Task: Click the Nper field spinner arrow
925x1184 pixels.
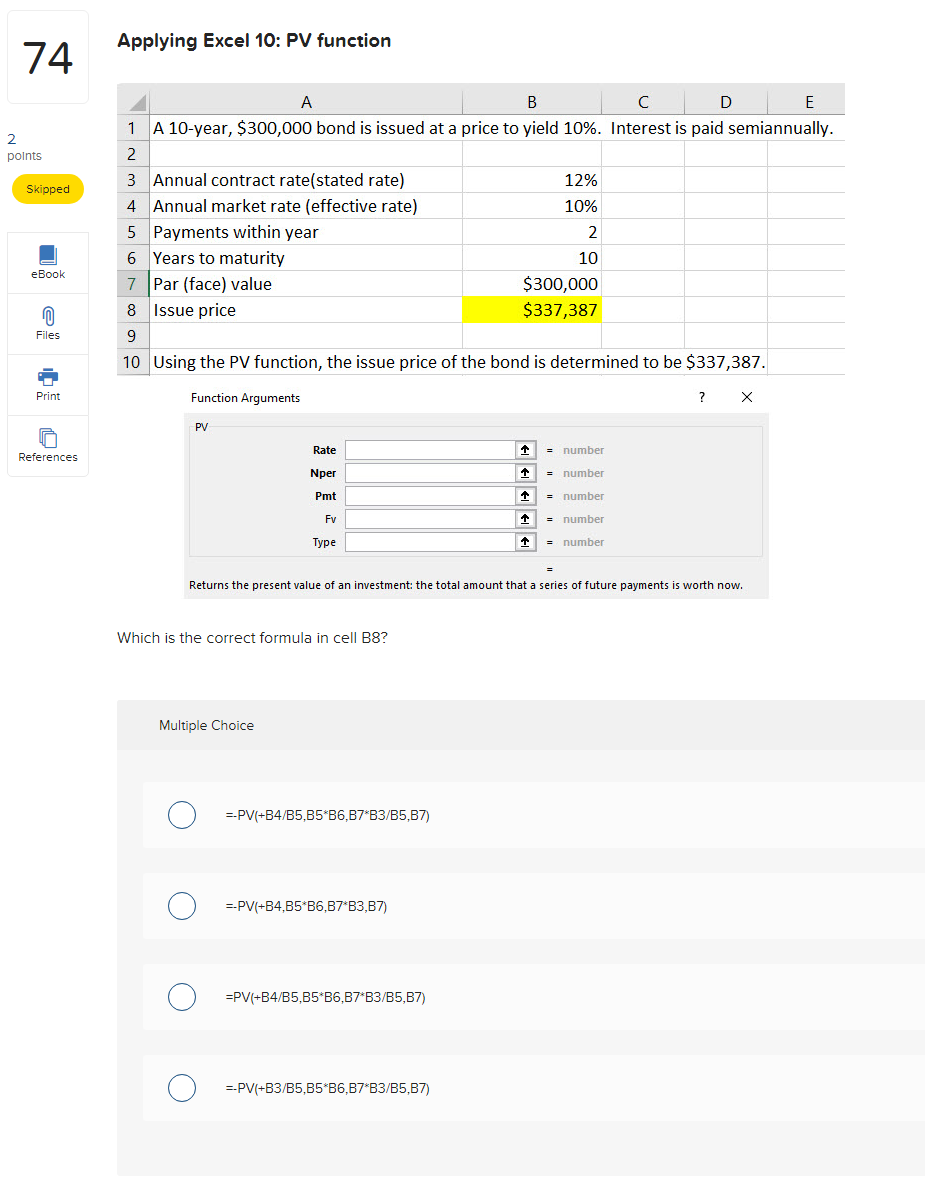Action: (525, 472)
